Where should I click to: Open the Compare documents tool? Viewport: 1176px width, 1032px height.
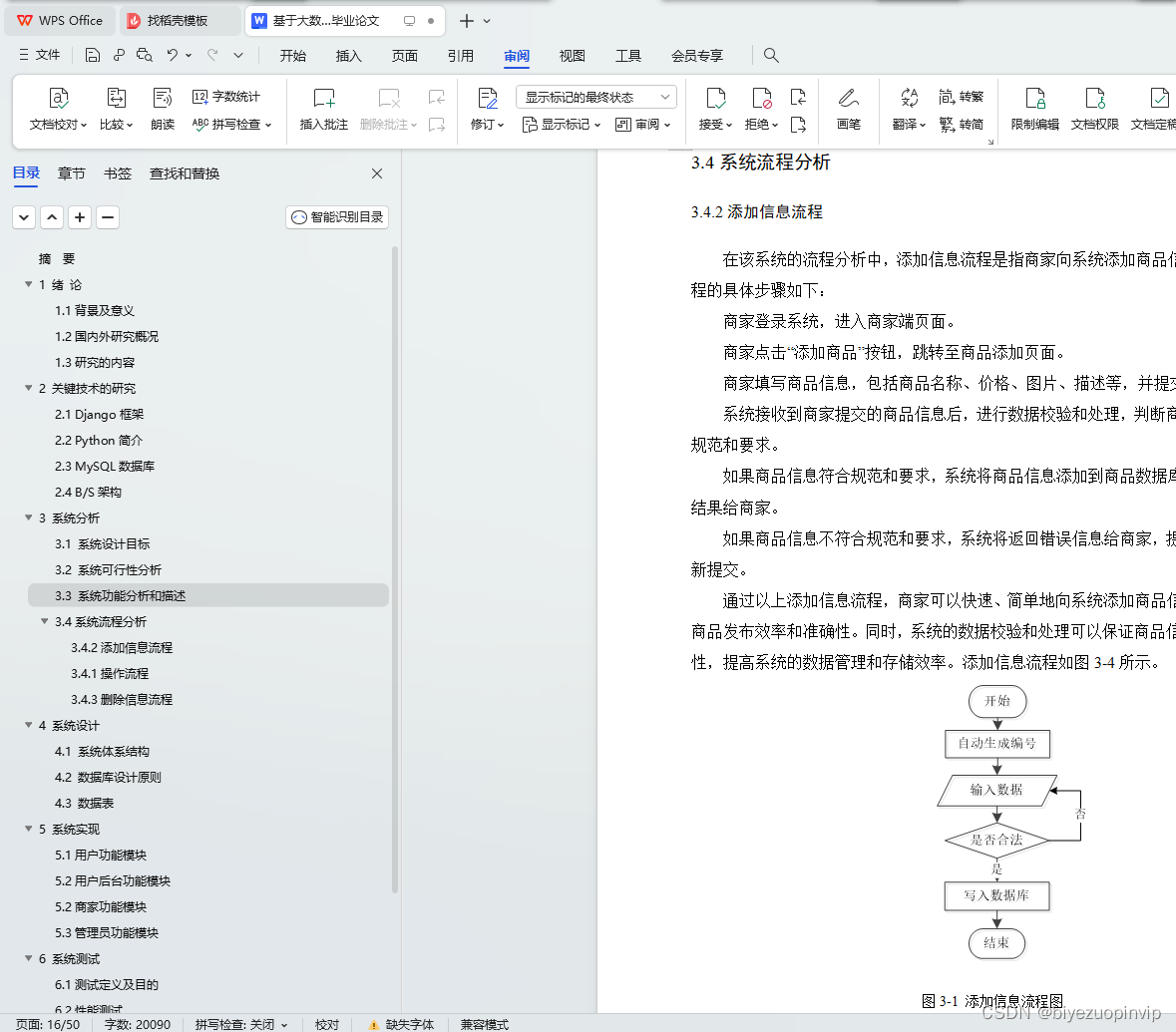click(x=117, y=109)
